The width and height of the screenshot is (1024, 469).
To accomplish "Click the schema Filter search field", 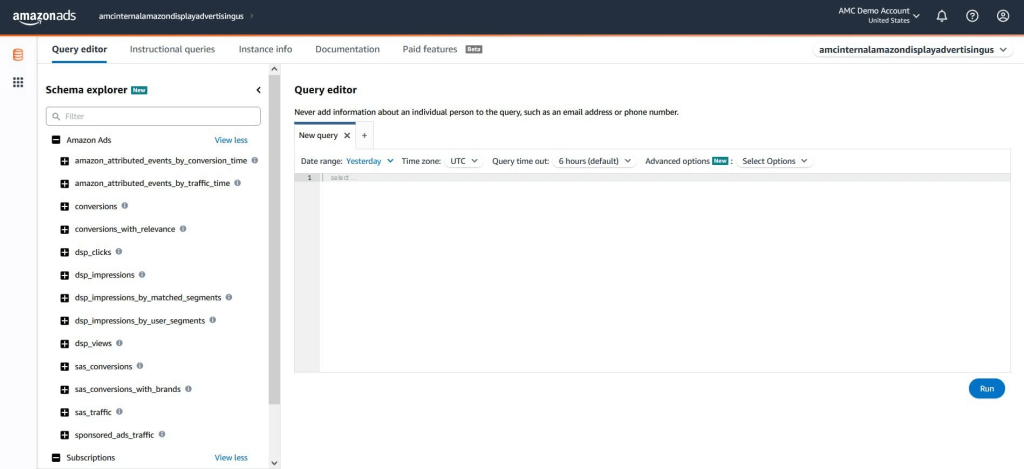I will [153, 117].
